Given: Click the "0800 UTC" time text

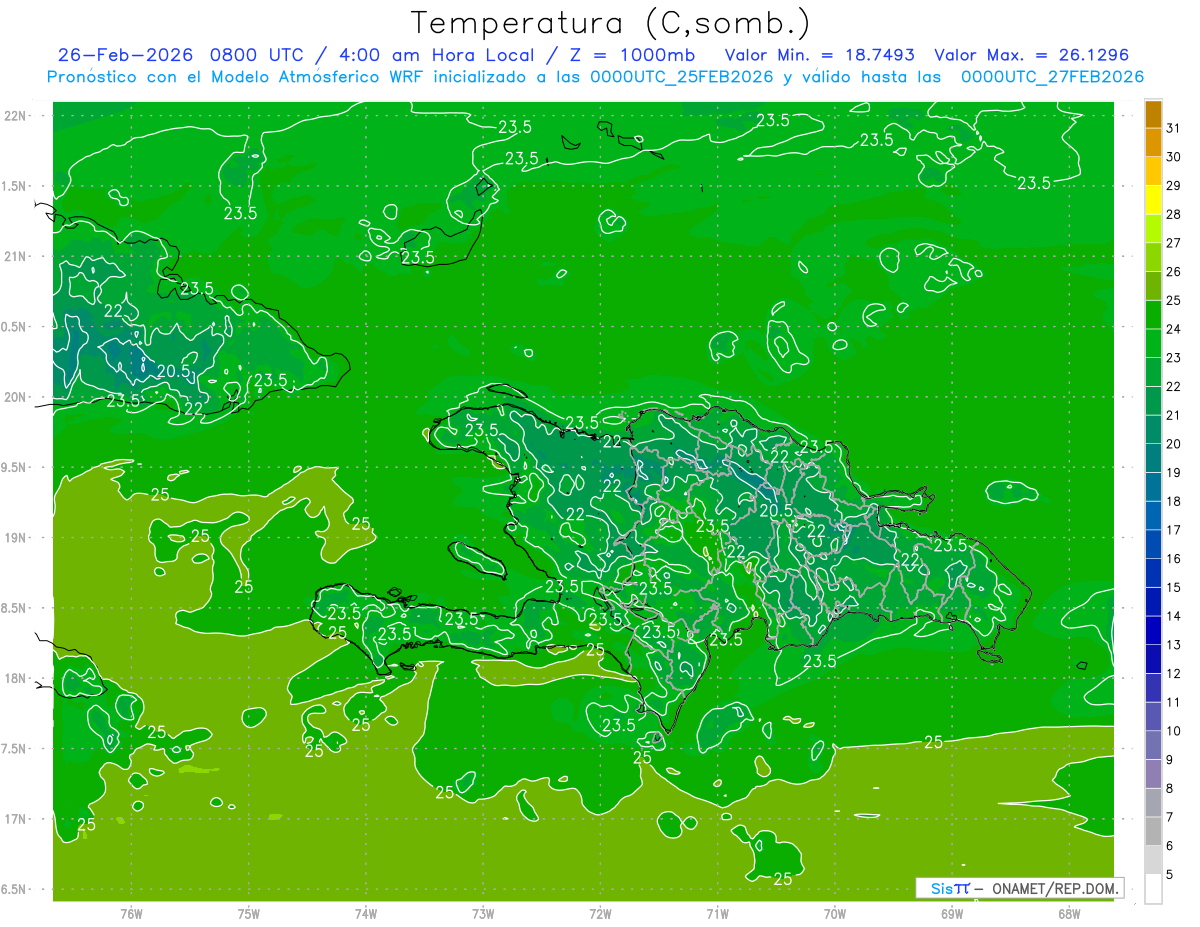Looking at the screenshot, I should point(257,54).
